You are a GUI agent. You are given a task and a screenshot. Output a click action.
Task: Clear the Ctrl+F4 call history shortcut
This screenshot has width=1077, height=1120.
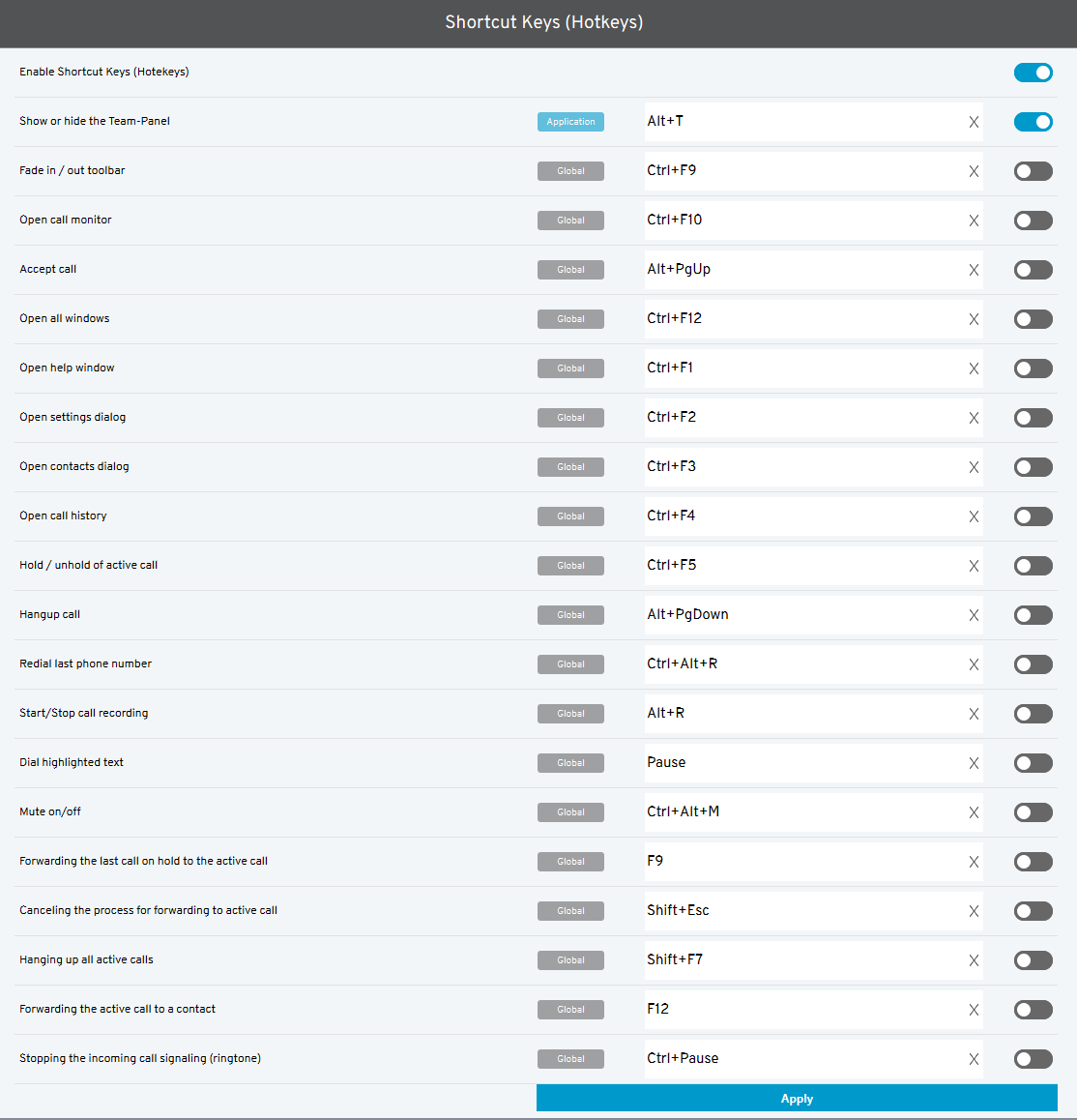pos(974,516)
